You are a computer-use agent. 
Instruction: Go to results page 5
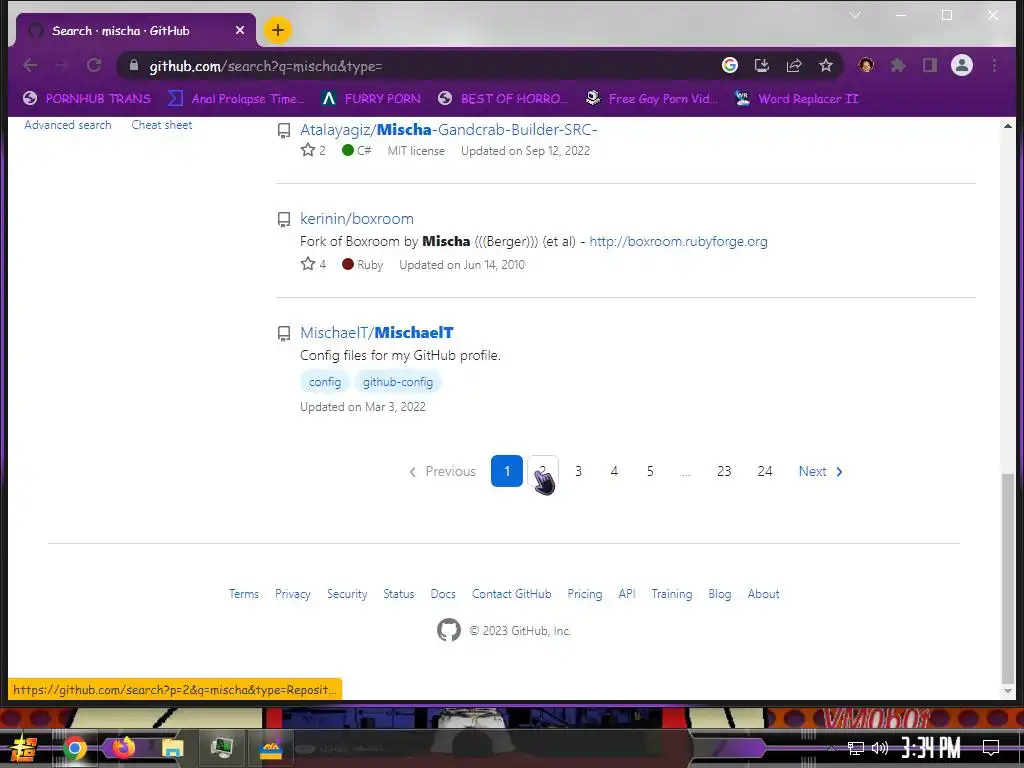tap(650, 471)
